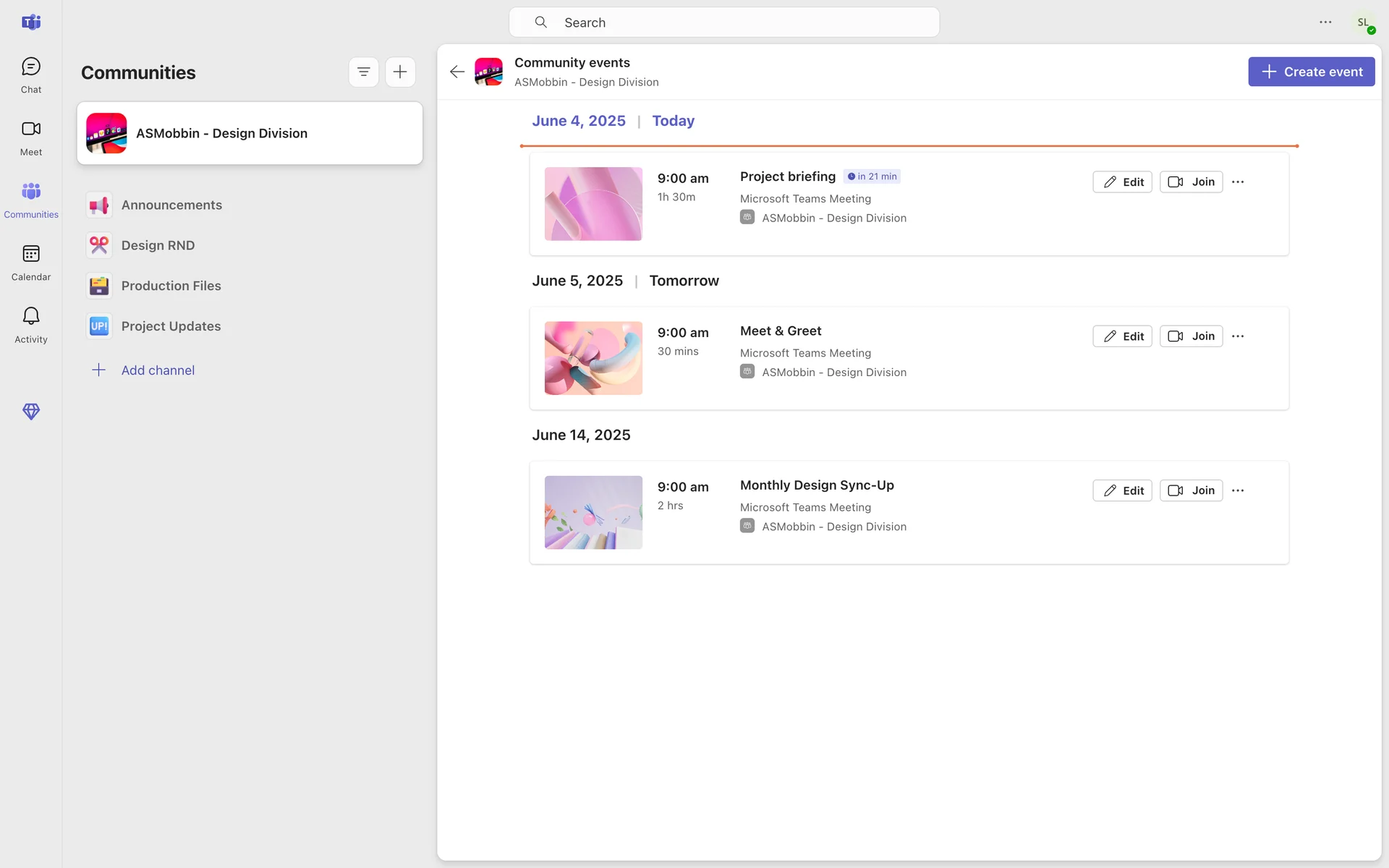The height and width of the screenshot is (868, 1389).
Task: Select the Announcements channel
Action: (x=171, y=205)
